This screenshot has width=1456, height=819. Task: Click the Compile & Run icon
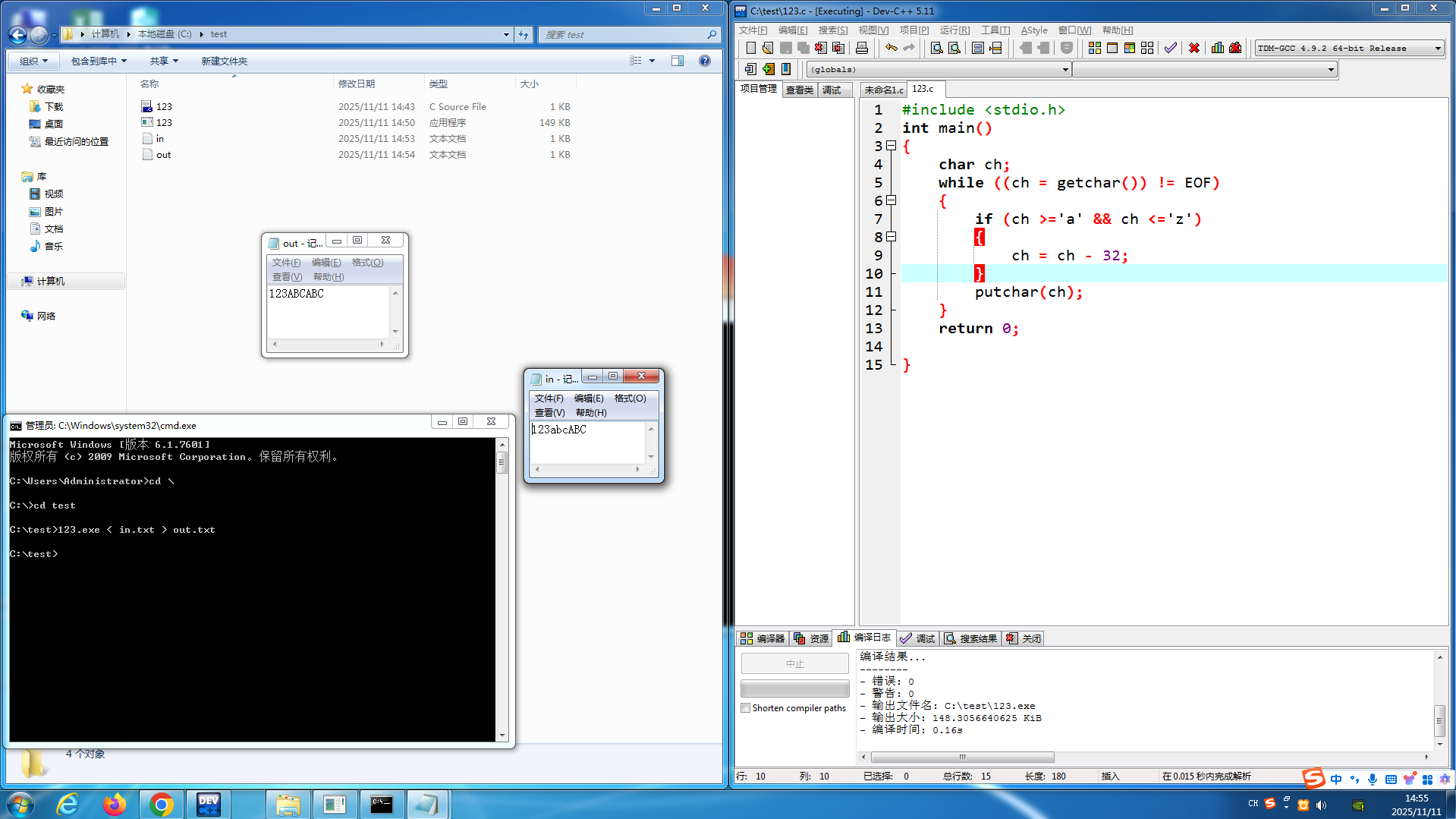(1130, 48)
